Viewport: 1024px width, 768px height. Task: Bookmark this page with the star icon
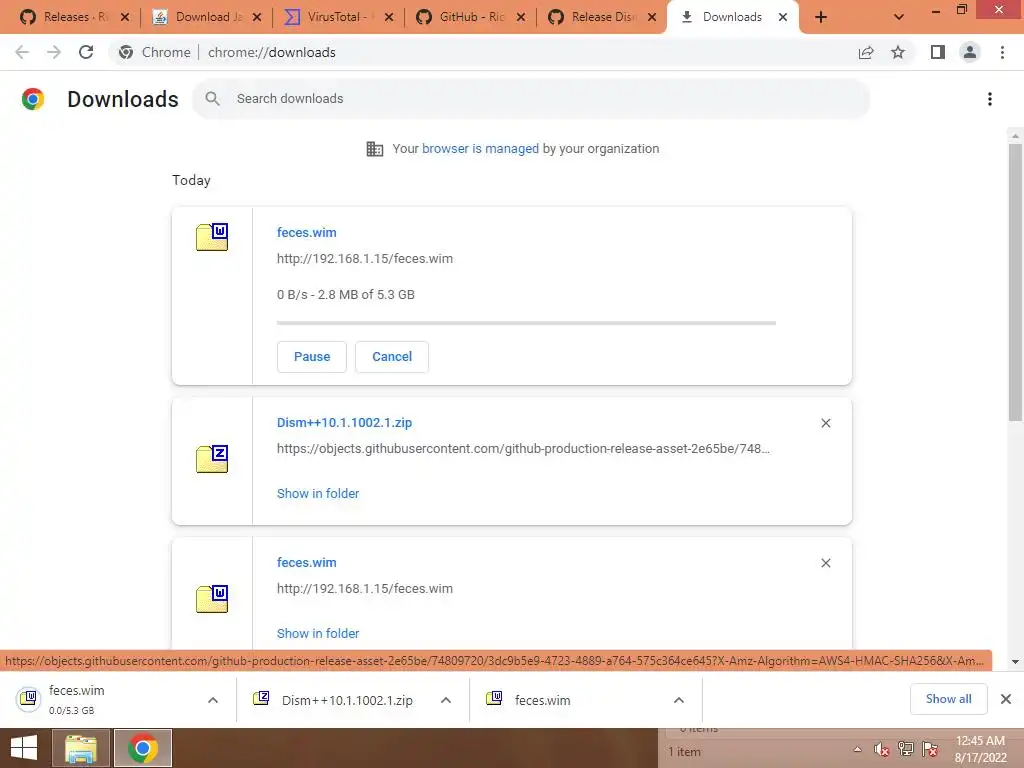click(898, 52)
